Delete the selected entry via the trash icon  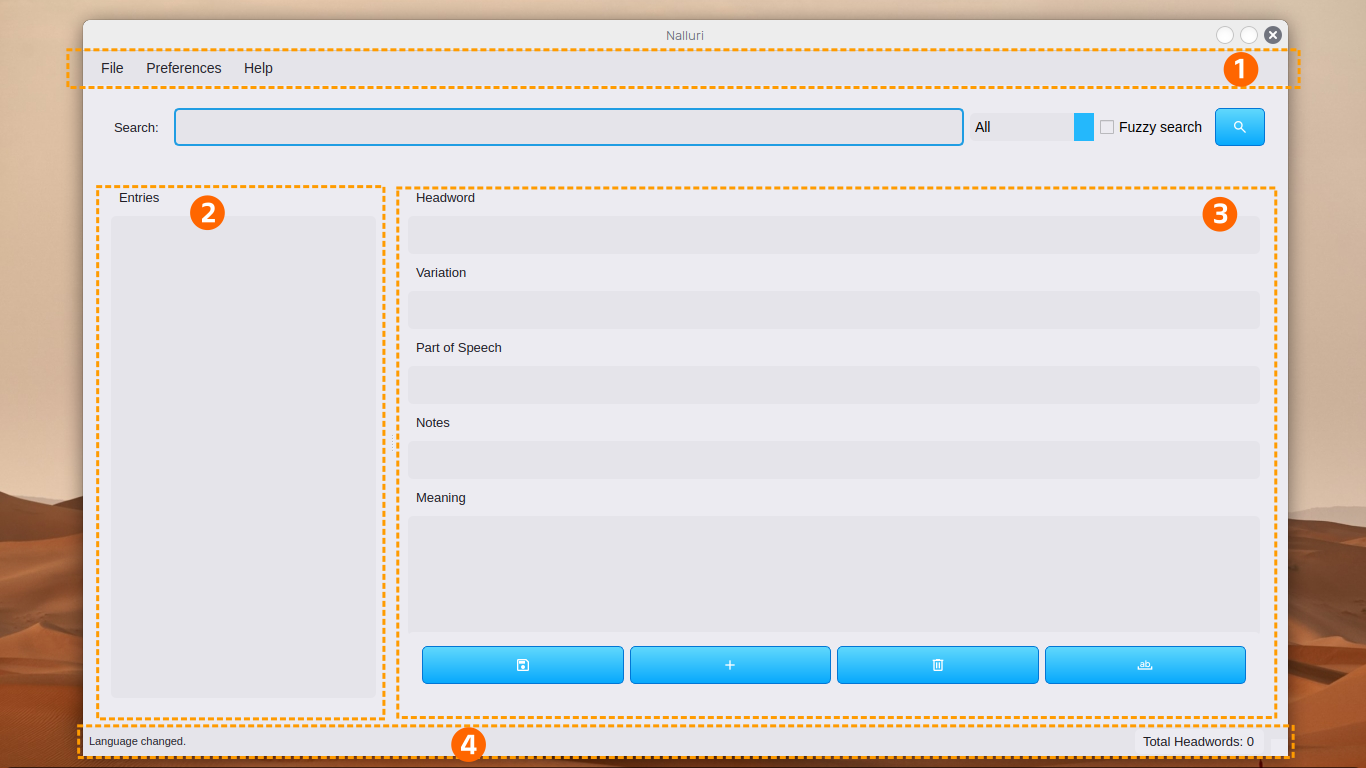(937, 665)
